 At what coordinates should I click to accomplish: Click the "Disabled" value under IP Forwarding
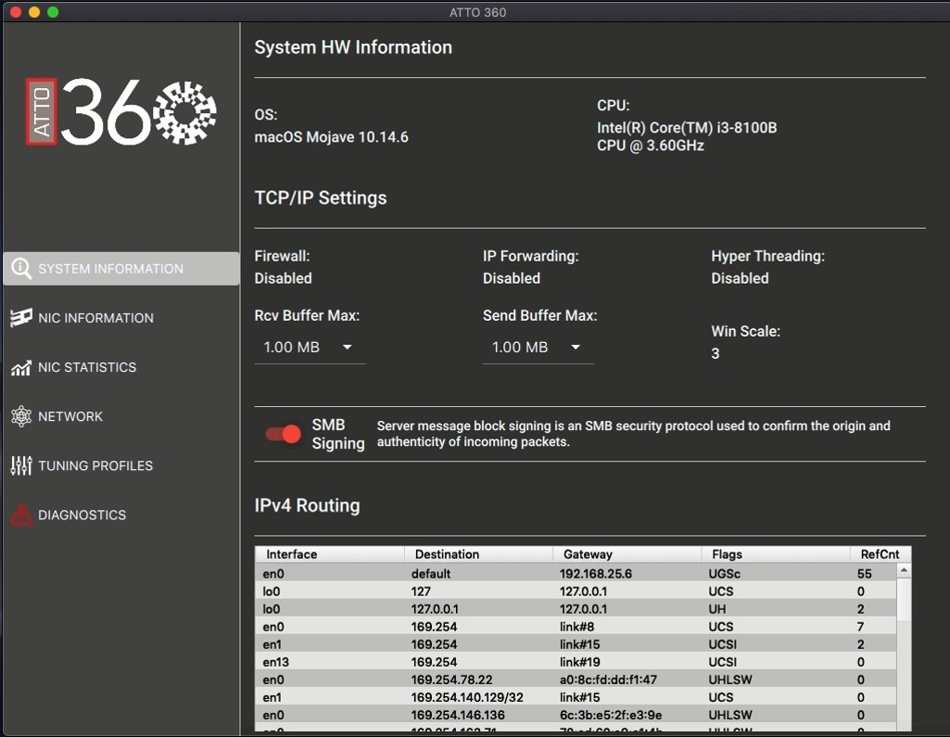coord(511,278)
